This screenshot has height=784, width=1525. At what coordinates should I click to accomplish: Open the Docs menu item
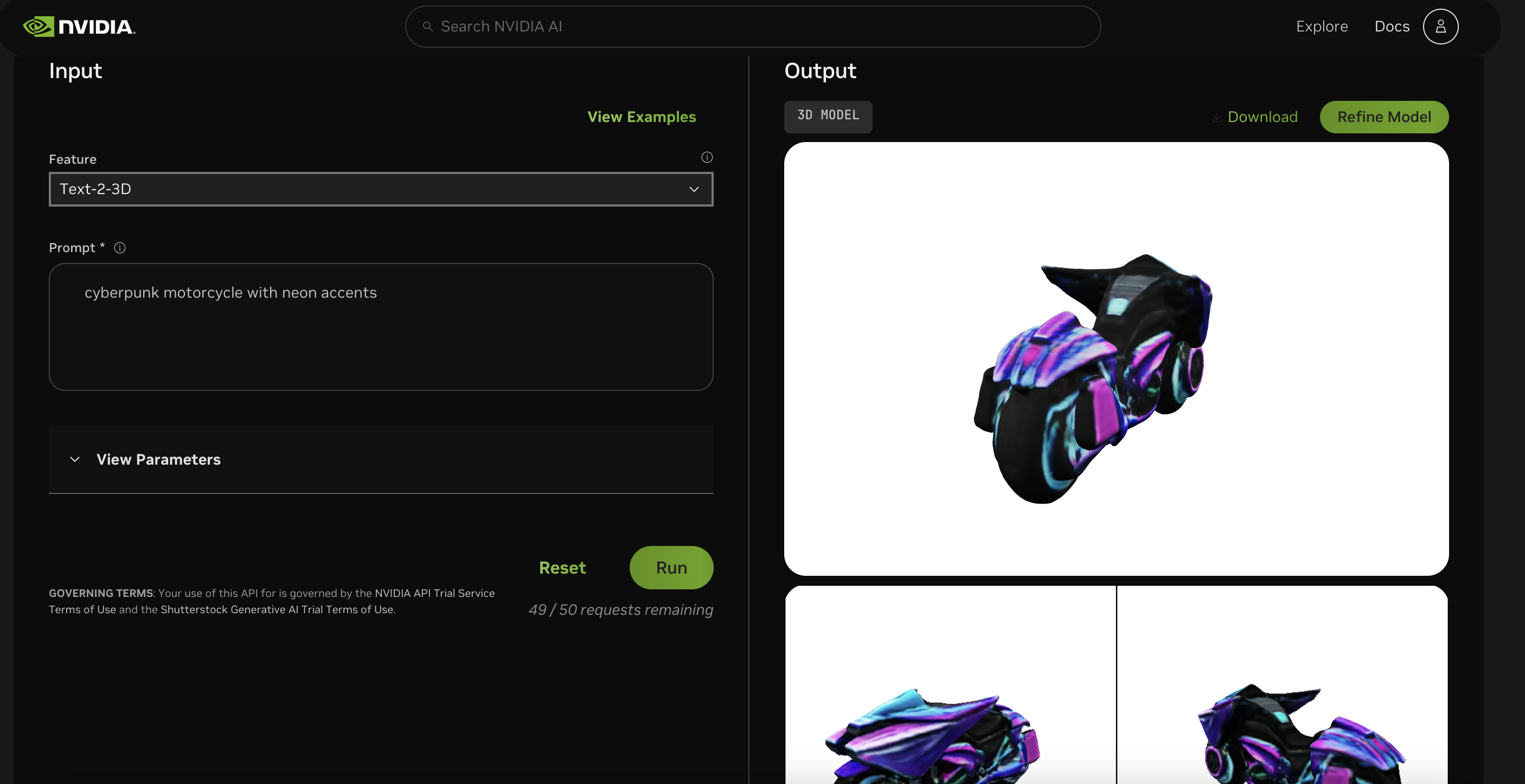[x=1392, y=27]
